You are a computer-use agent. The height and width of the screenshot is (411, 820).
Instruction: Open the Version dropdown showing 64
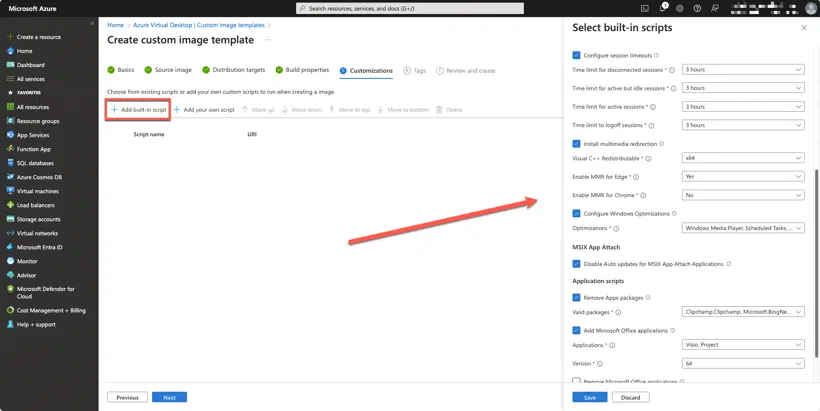click(x=743, y=363)
